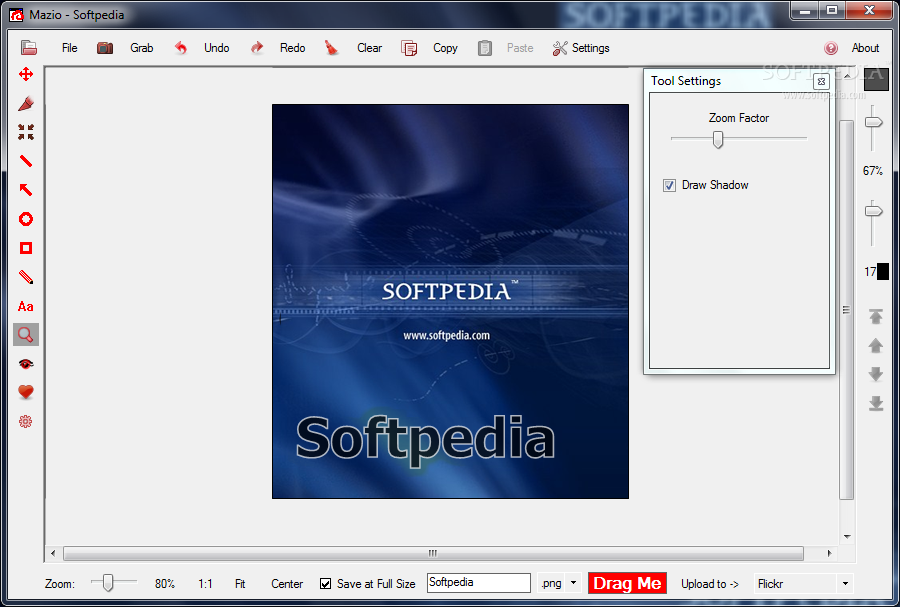
Task: Click the red Drag Me button
Action: 627,583
